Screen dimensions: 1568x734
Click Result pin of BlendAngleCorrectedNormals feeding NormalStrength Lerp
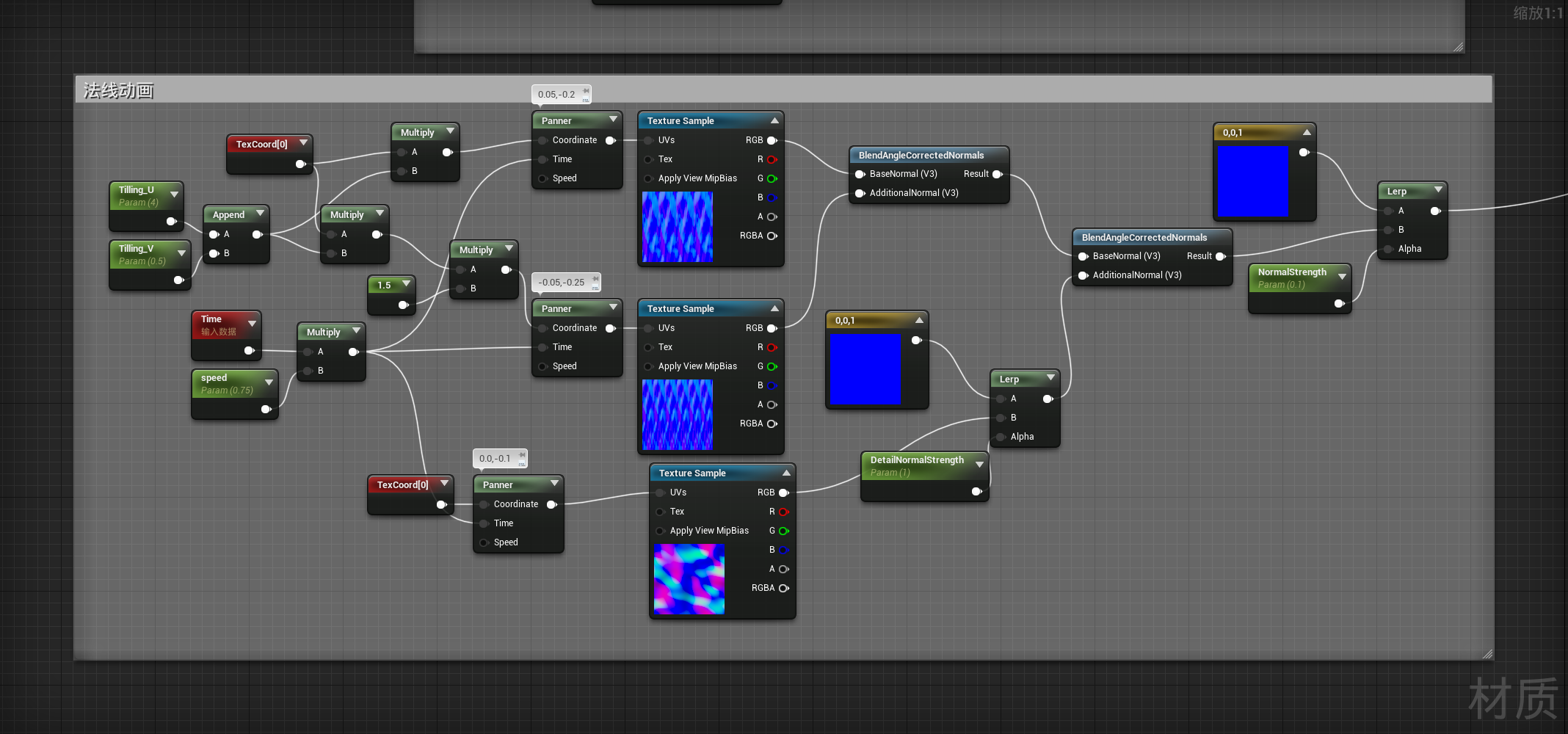[x=1221, y=256]
